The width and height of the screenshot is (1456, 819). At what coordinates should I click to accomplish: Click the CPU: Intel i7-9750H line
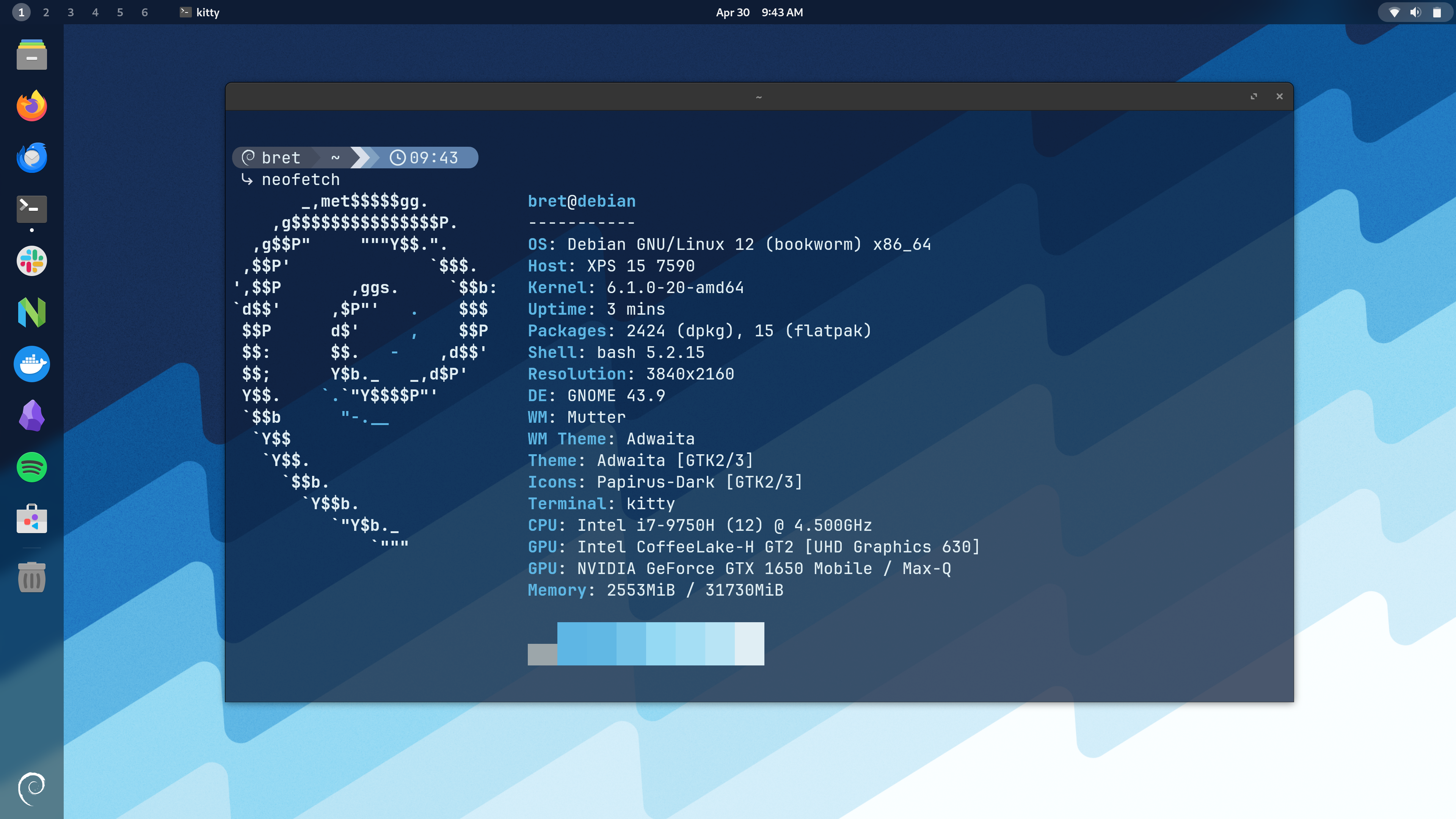coord(700,525)
